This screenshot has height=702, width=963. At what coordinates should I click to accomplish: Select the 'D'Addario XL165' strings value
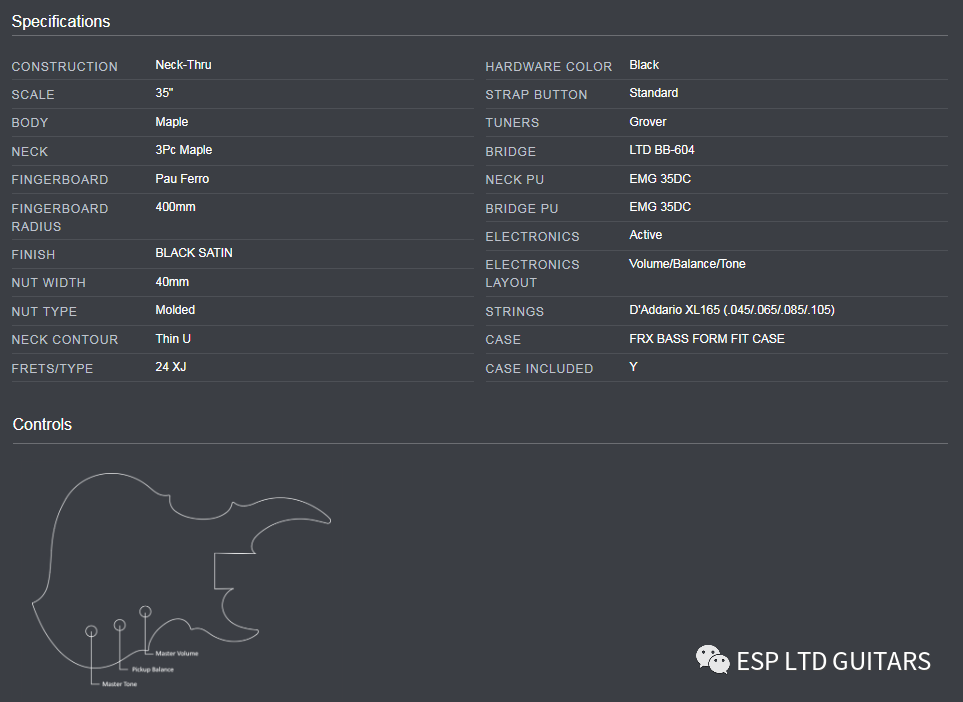731,310
